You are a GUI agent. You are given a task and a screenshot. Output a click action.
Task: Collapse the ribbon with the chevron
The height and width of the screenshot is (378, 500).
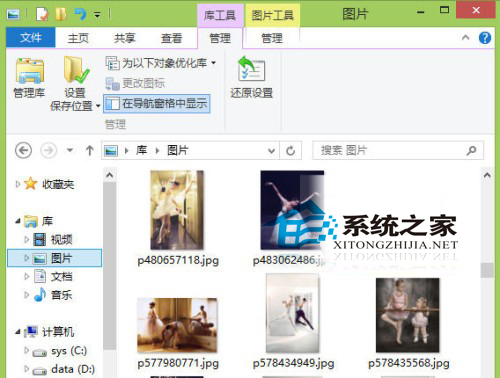pyautogui.click(x=465, y=38)
